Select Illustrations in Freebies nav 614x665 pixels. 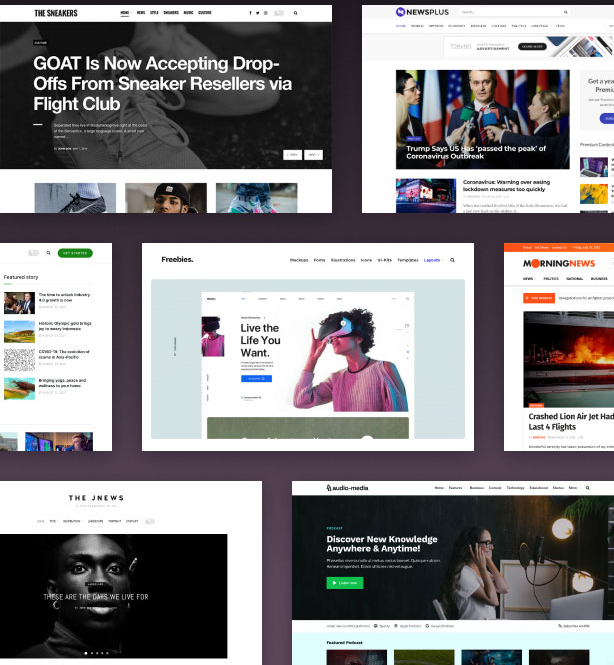point(343,260)
